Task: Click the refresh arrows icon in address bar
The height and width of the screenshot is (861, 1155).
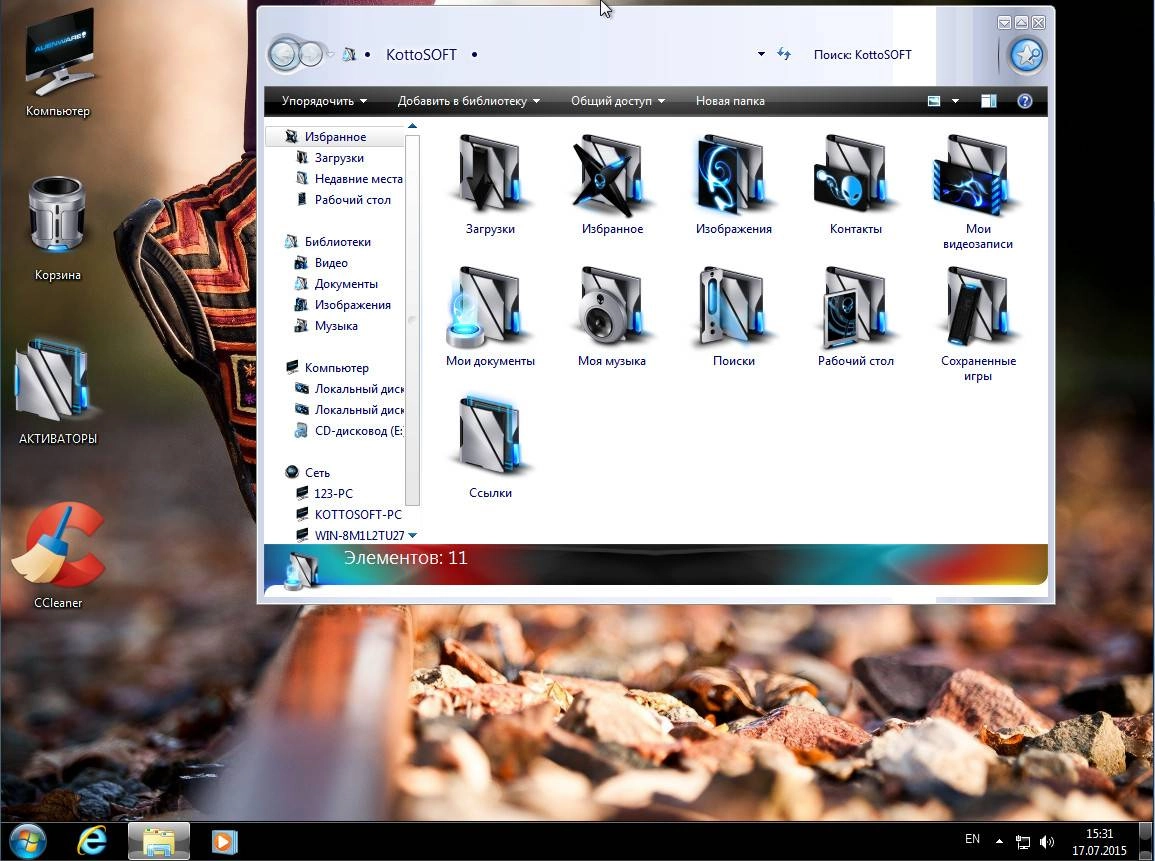Action: pos(784,54)
